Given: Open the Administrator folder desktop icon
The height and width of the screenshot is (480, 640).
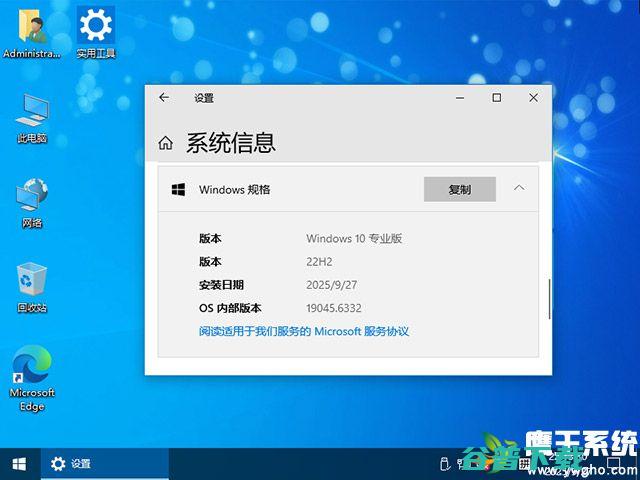Looking at the screenshot, I should (x=32, y=33).
